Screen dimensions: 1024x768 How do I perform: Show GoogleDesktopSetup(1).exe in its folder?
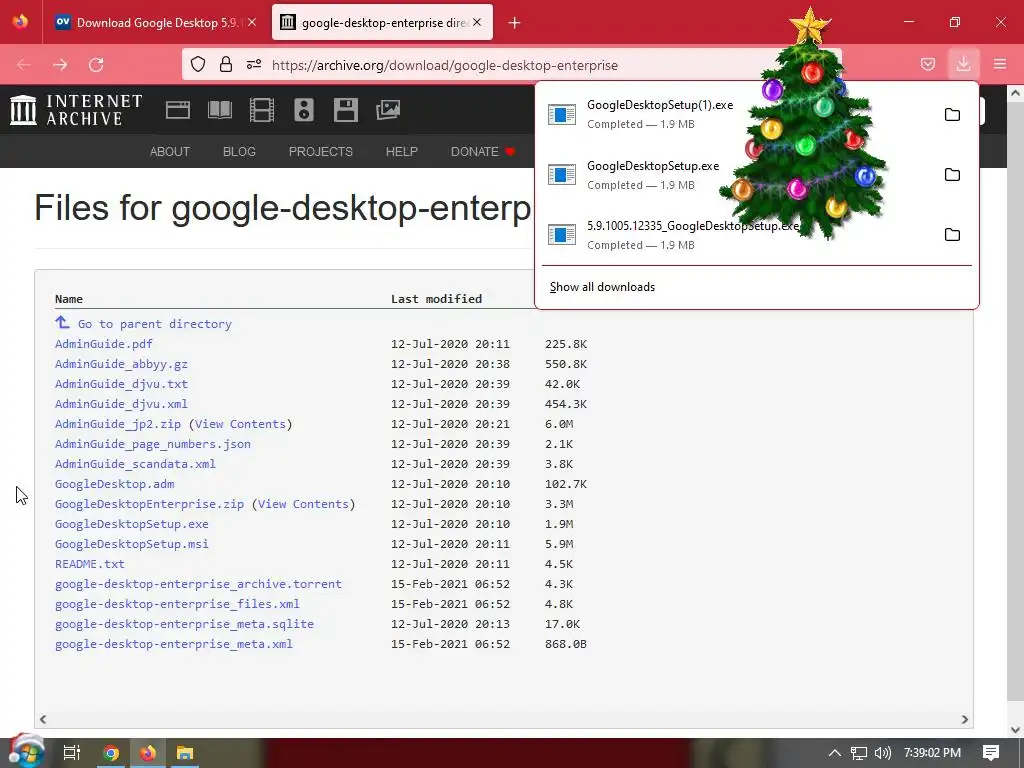[952, 114]
